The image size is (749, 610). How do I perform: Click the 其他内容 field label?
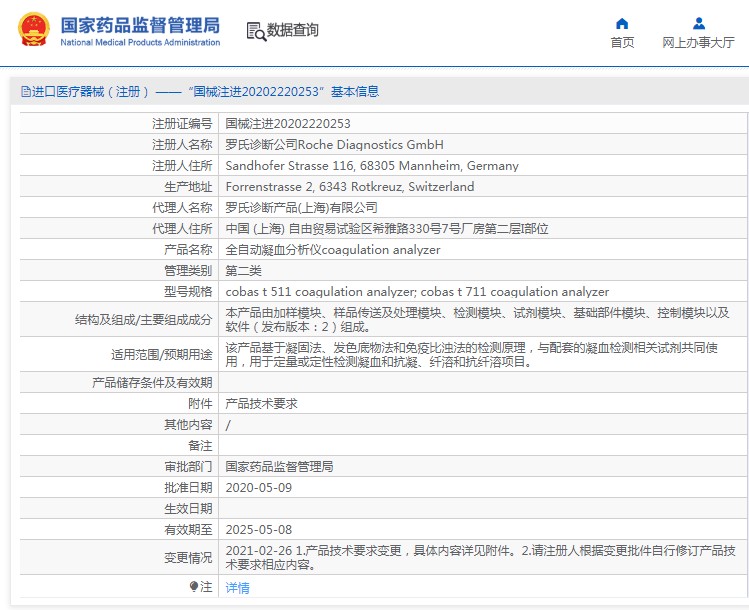[x=188, y=425]
